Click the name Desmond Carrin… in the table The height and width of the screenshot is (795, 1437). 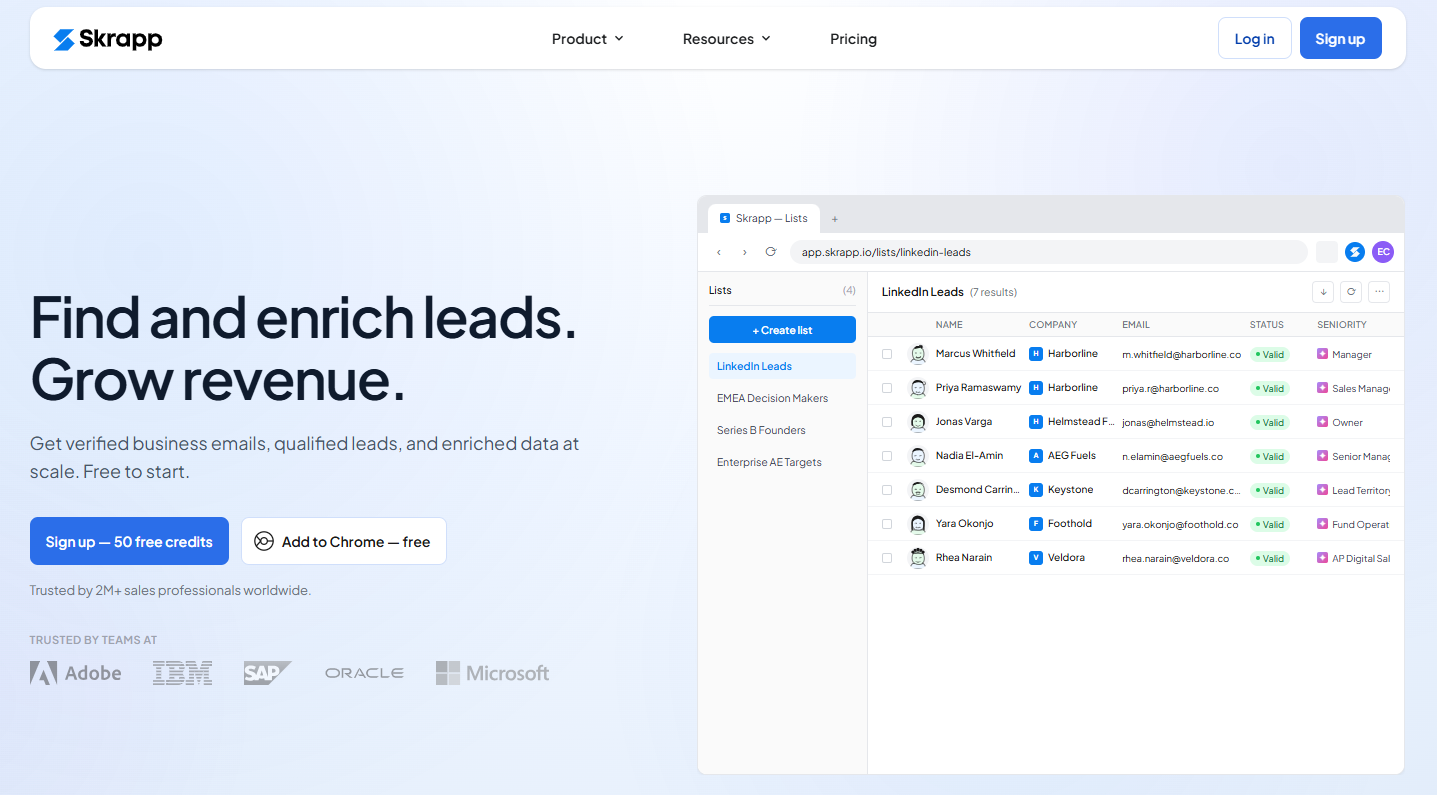point(978,490)
